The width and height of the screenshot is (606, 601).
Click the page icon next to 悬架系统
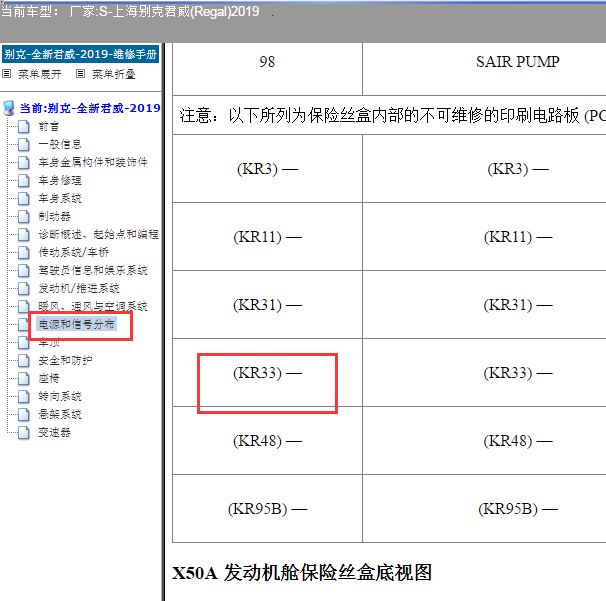[24, 414]
